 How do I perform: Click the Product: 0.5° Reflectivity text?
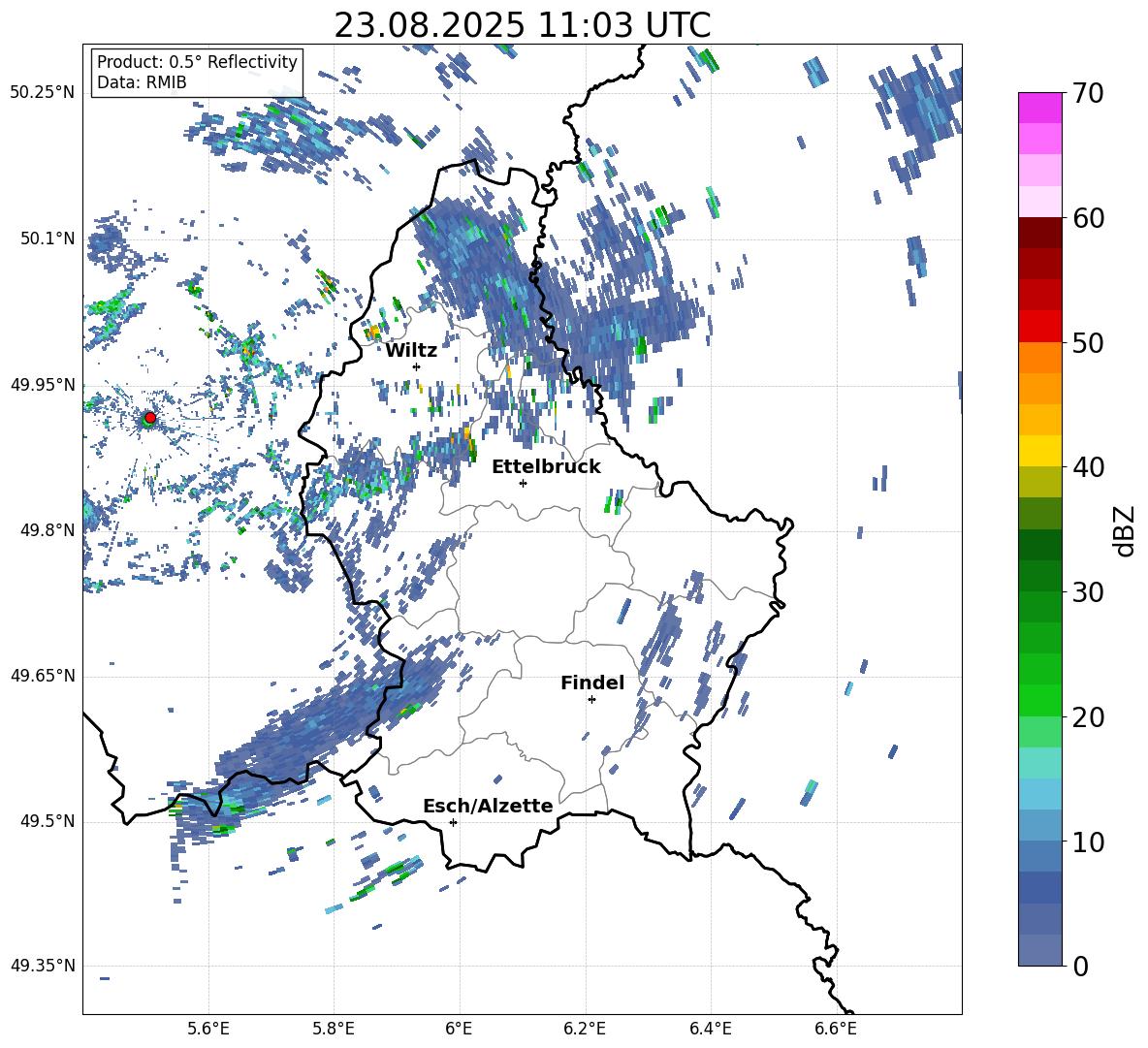(197, 61)
